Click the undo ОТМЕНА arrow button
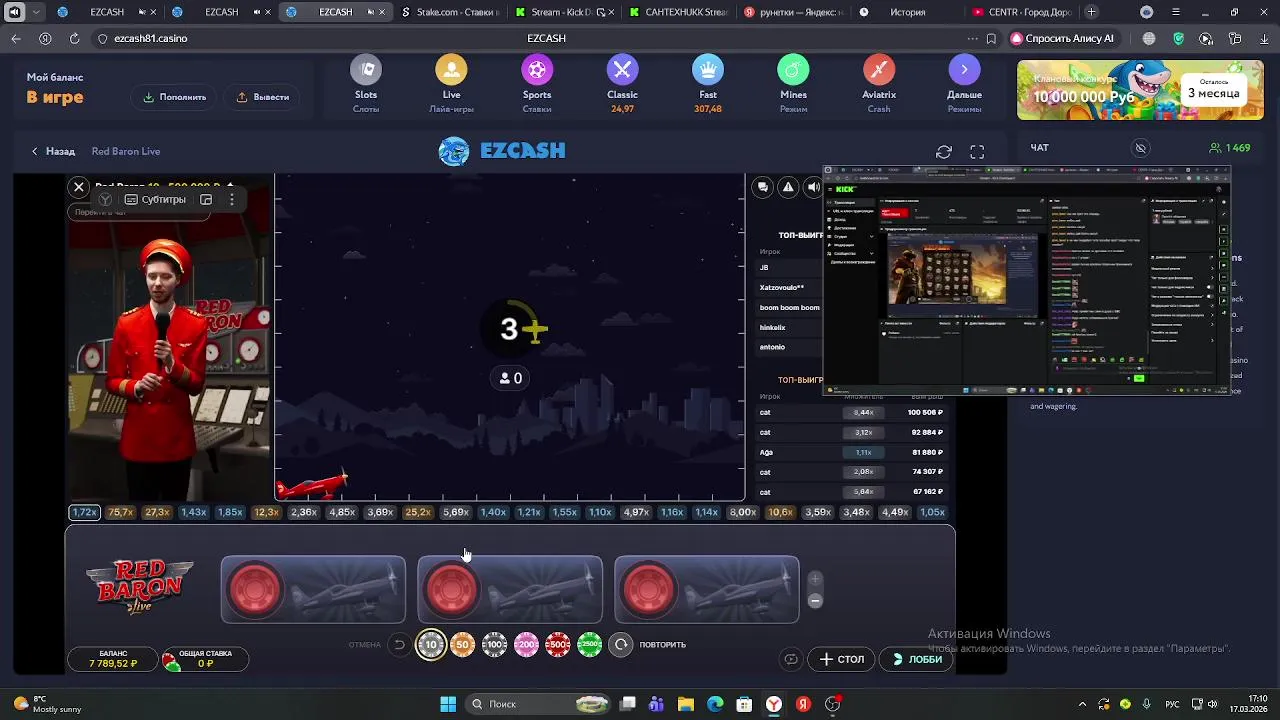Viewport: 1280px width, 720px height. (x=399, y=645)
